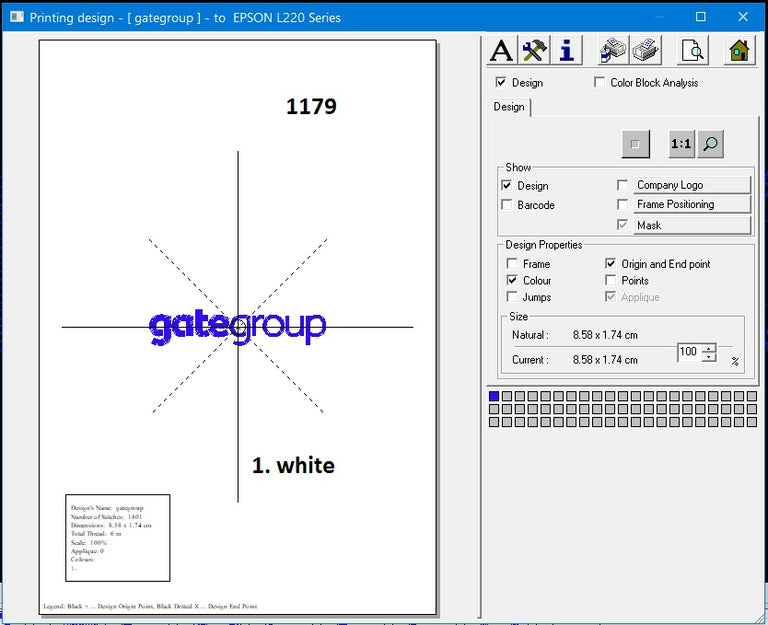Toggle the top Design checkbox
The width and height of the screenshot is (768, 625).
[501, 82]
